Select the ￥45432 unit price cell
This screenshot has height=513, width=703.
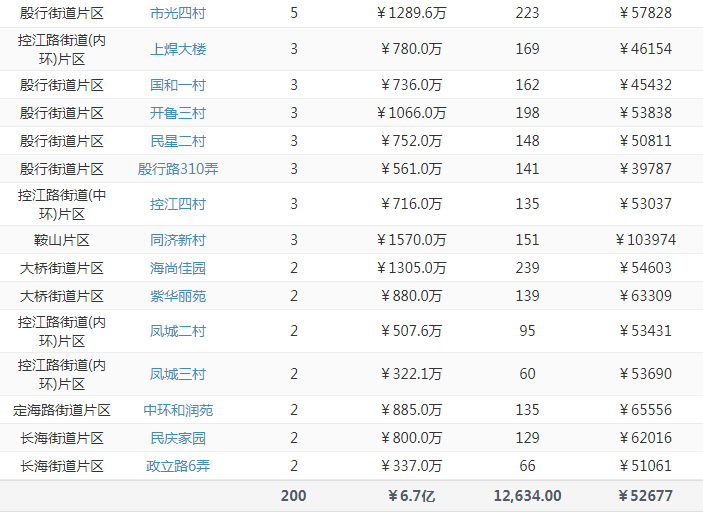pos(646,85)
